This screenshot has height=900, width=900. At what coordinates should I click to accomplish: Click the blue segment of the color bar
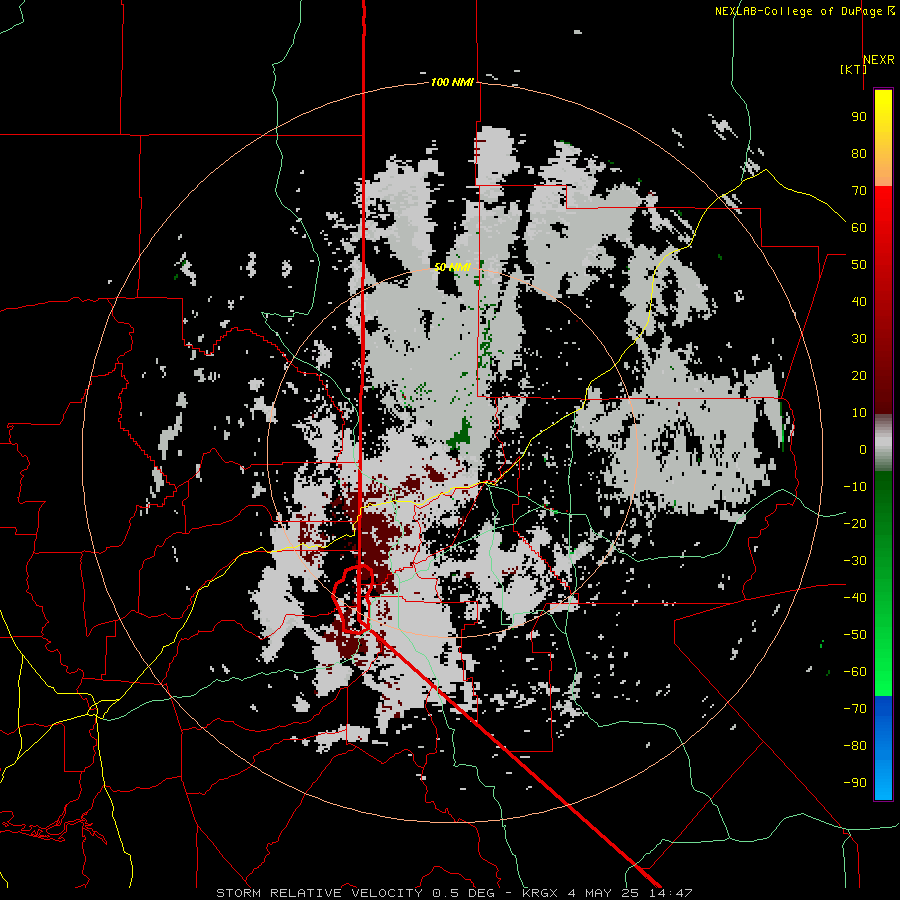click(x=883, y=748)
